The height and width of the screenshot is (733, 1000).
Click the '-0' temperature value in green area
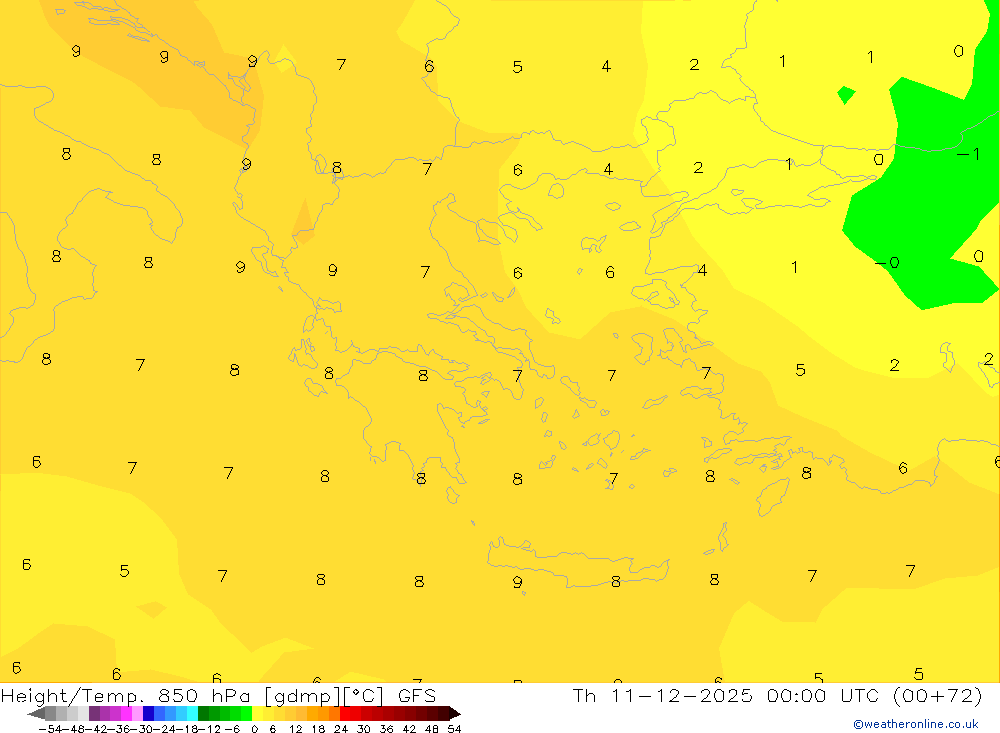point(887,262)
